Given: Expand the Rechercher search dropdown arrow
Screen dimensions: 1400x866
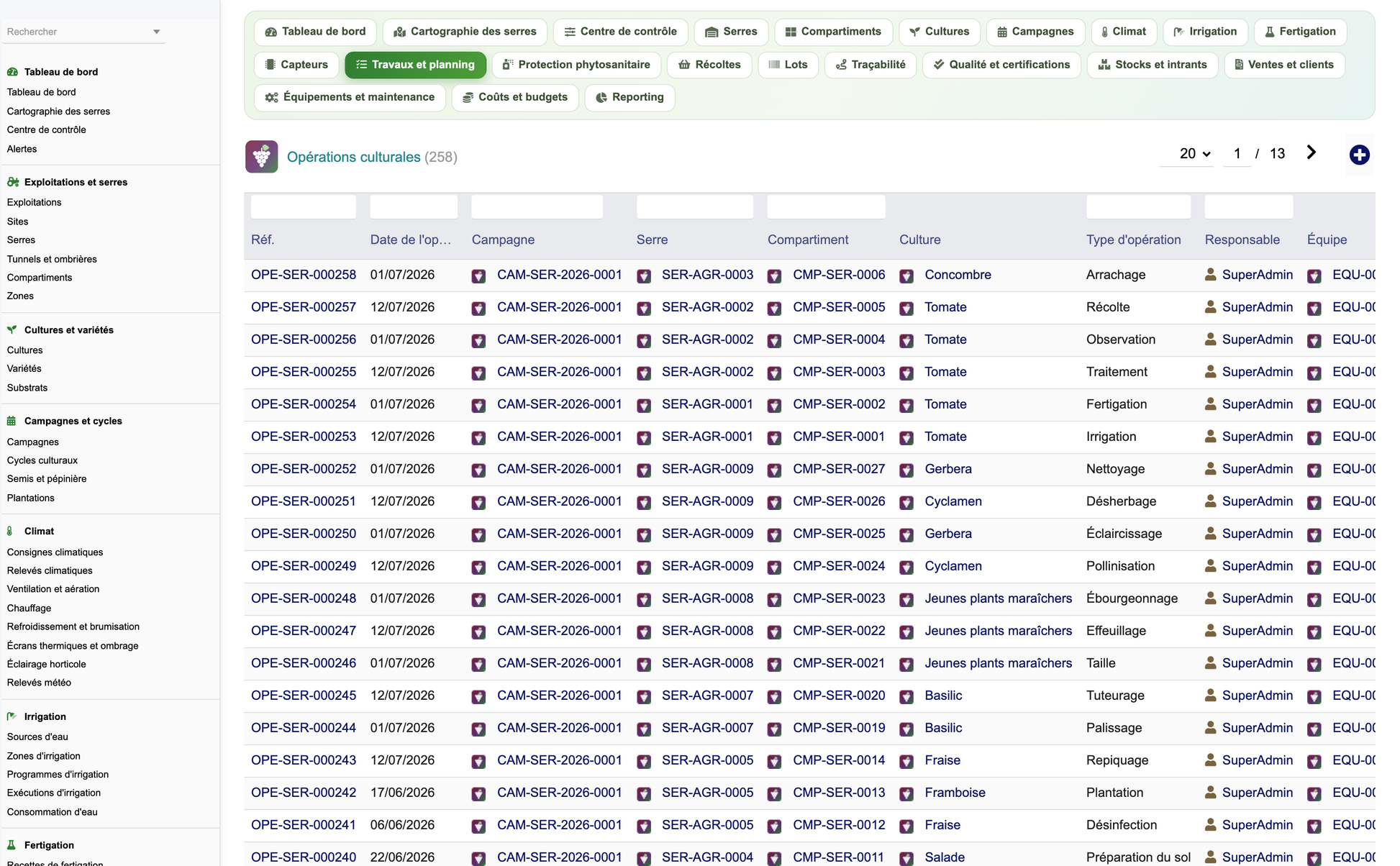Looking at the screenshot, I should (x=156, y=32).
